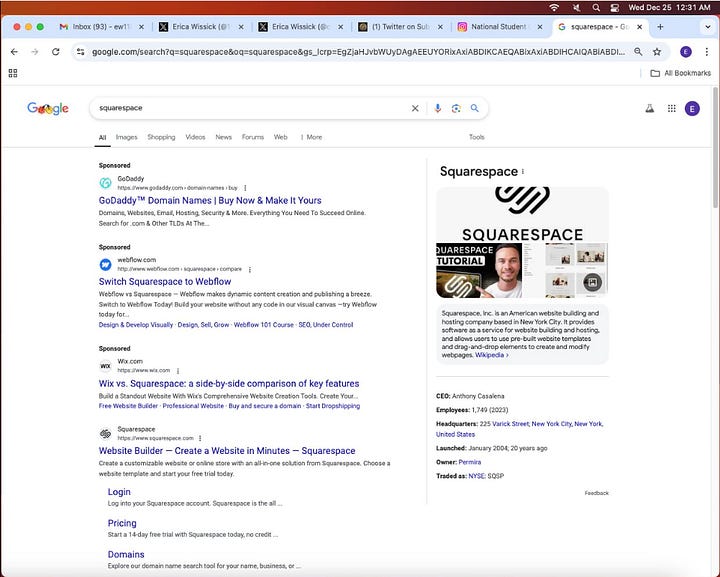Viewport: 720px width, 577px height.
Task: Click the Squarespace favicon in the result
Action: point(106,433)
